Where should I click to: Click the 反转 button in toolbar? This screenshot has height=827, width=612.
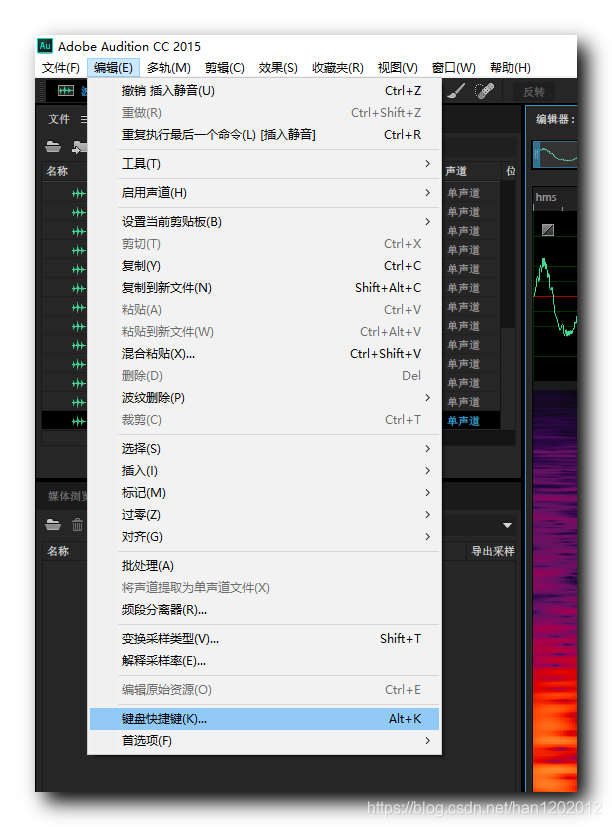click(533, 92)
